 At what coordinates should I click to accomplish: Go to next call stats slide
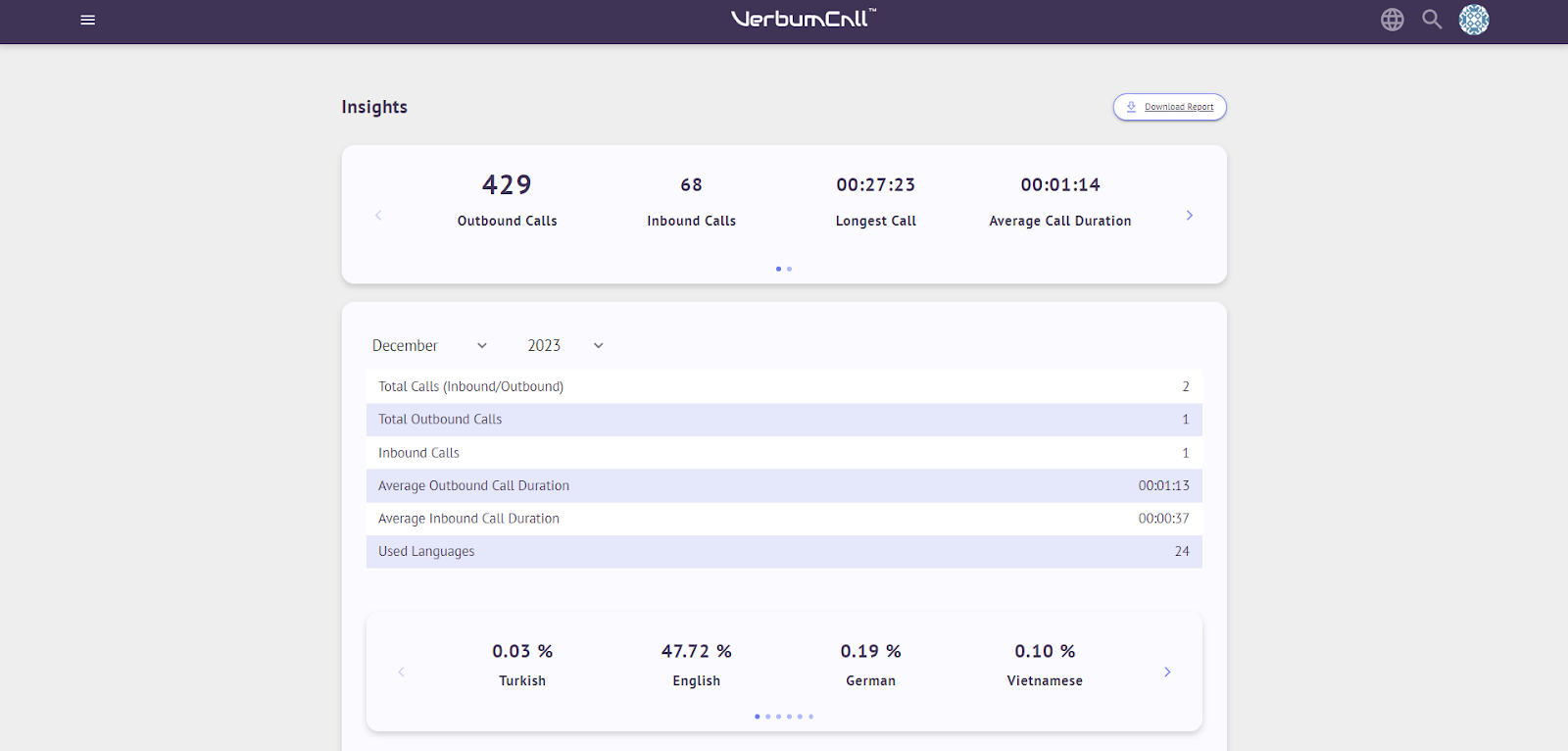point(1190,215)
